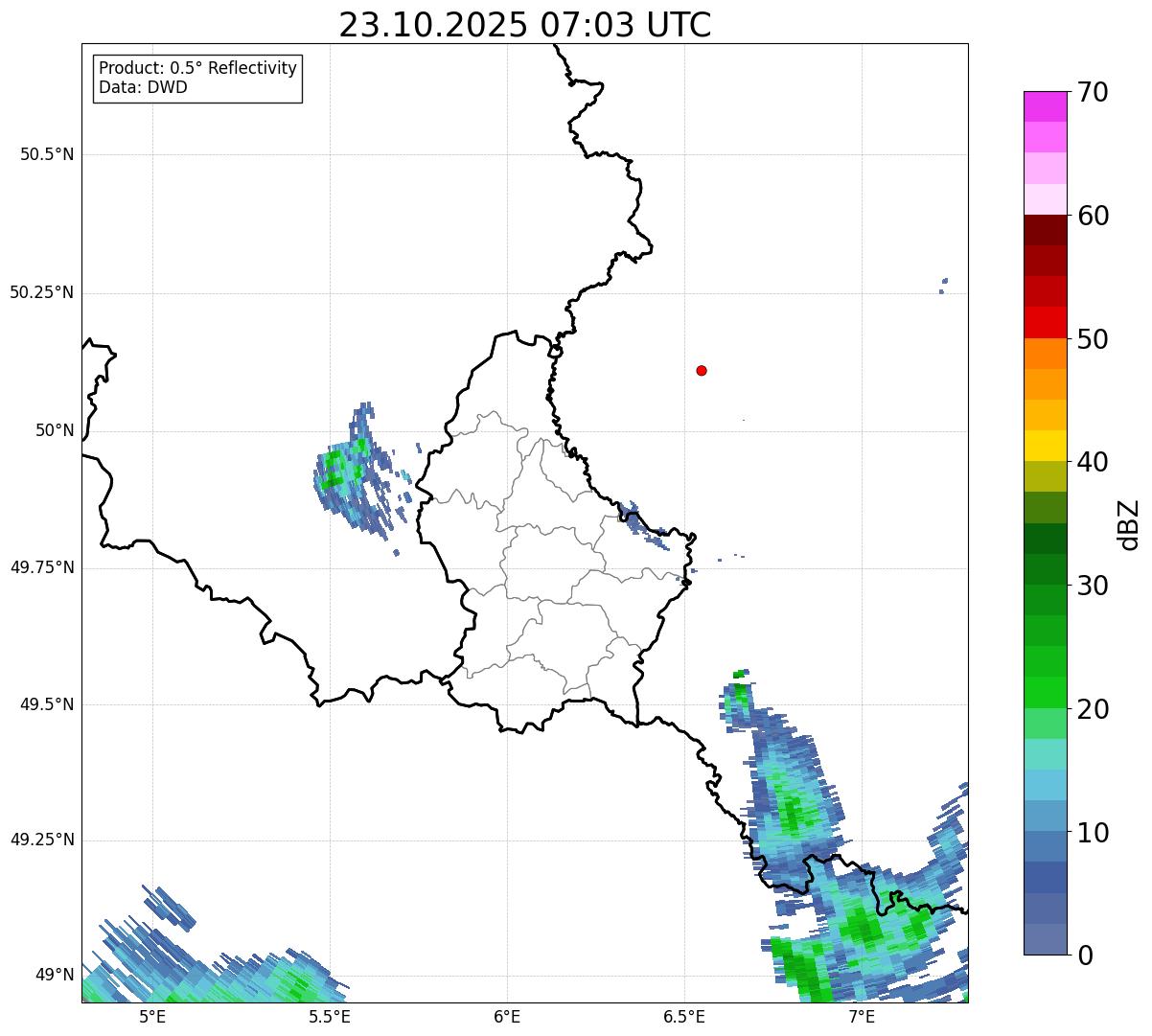Click the 6.5°E longitude label
This screenshot has height=1036, width=1152.
[x=684, y=1017]
